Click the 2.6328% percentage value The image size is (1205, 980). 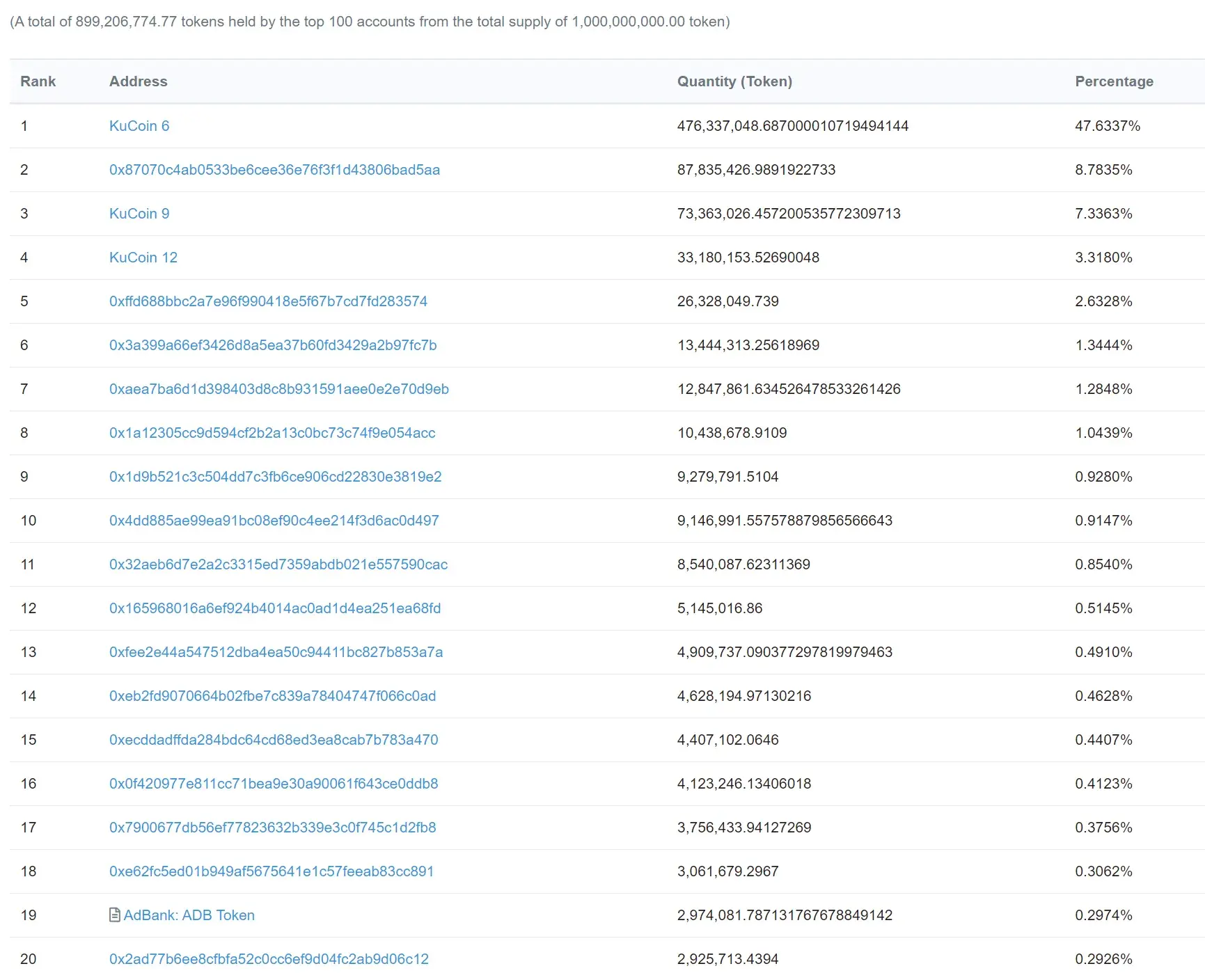click(x=1103, y=301)
